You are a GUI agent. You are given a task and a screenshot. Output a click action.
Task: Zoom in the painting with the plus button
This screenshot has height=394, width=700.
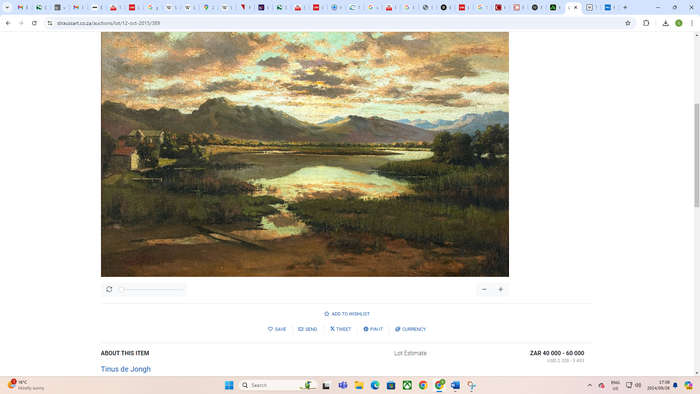pyautogui.click(x=500, y=290)
